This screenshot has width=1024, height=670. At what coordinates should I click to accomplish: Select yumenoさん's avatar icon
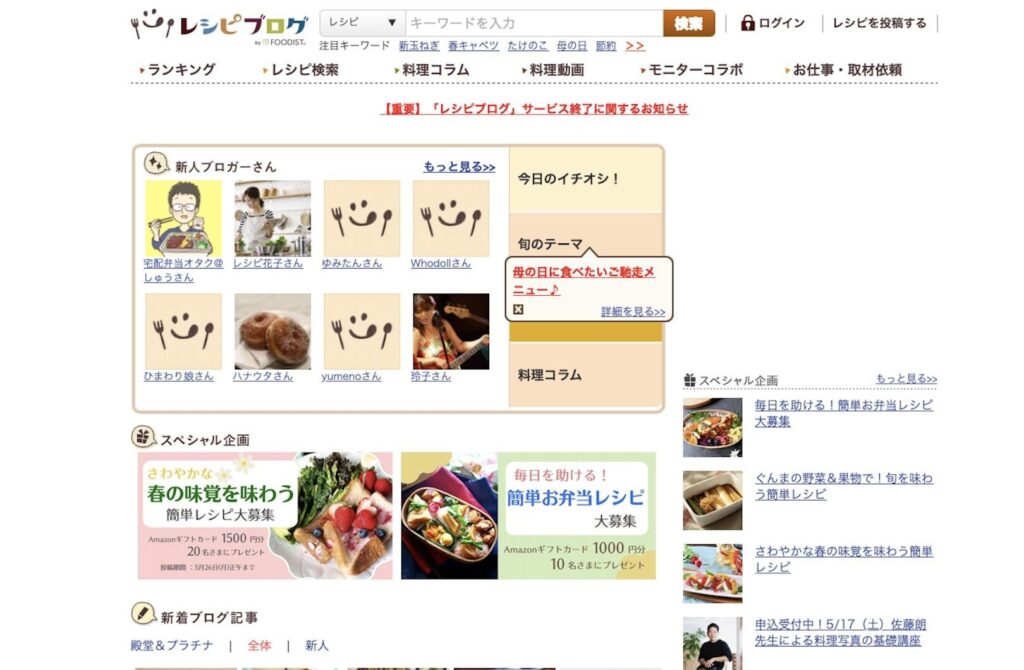tap(362, 331)
